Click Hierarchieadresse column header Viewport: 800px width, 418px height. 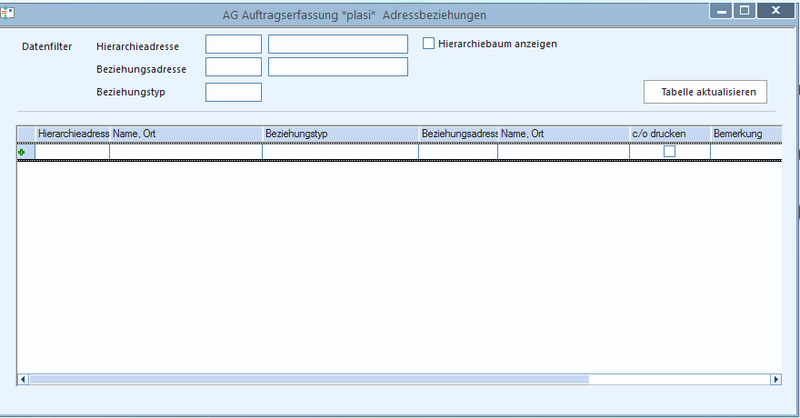(72, 134)
